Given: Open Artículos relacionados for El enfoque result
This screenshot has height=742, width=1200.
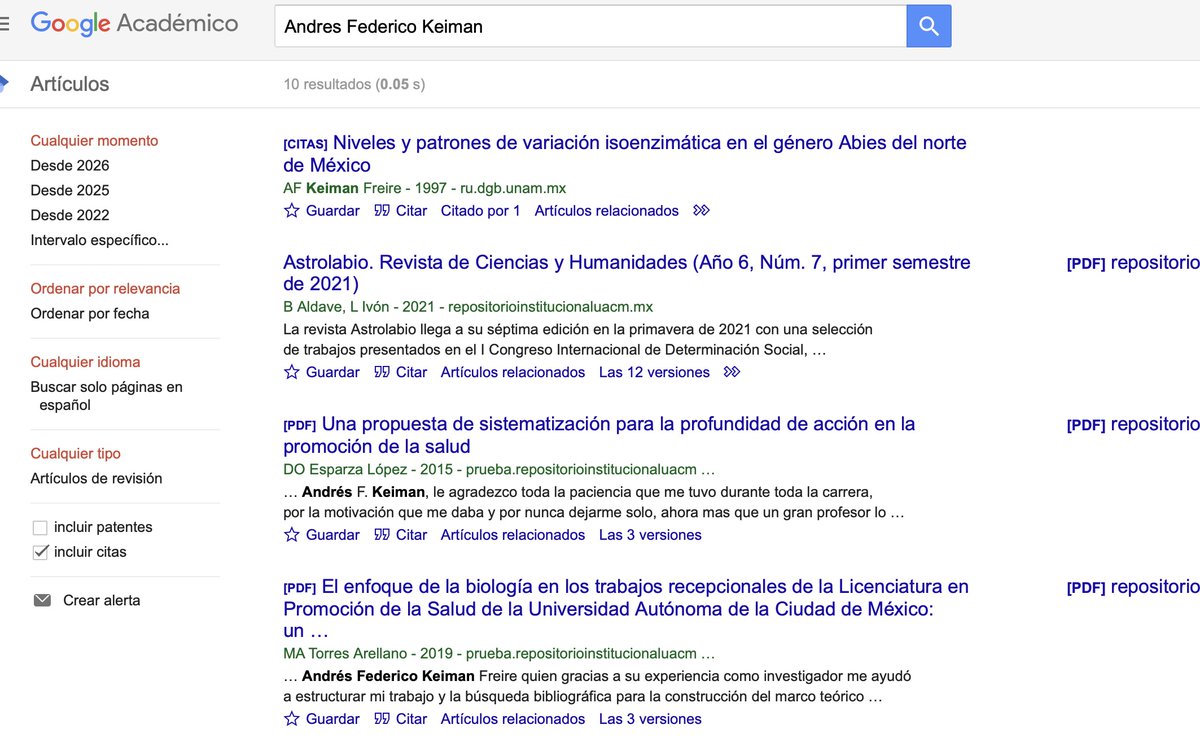Looking at the screenshot, I should coord(513,719).
